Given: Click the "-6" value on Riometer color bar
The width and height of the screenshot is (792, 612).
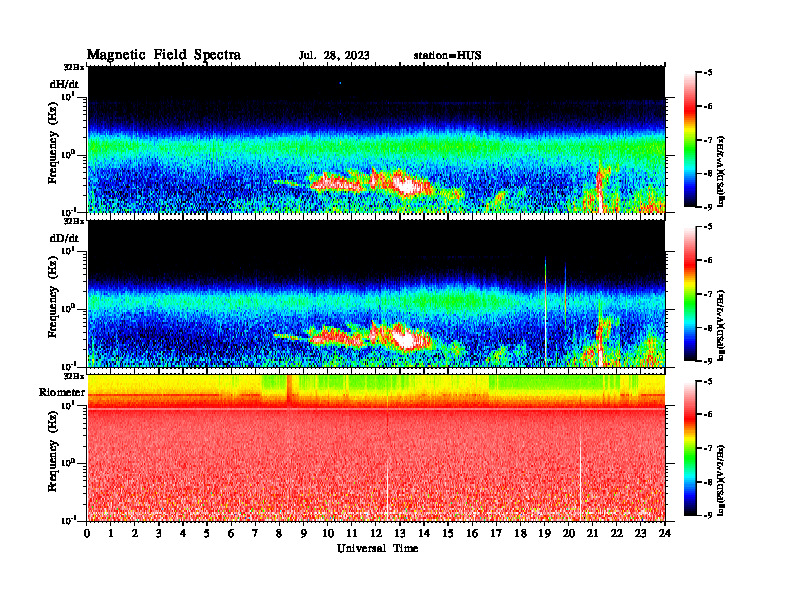Looking at the screenshot, I should (x=708, y=414).
